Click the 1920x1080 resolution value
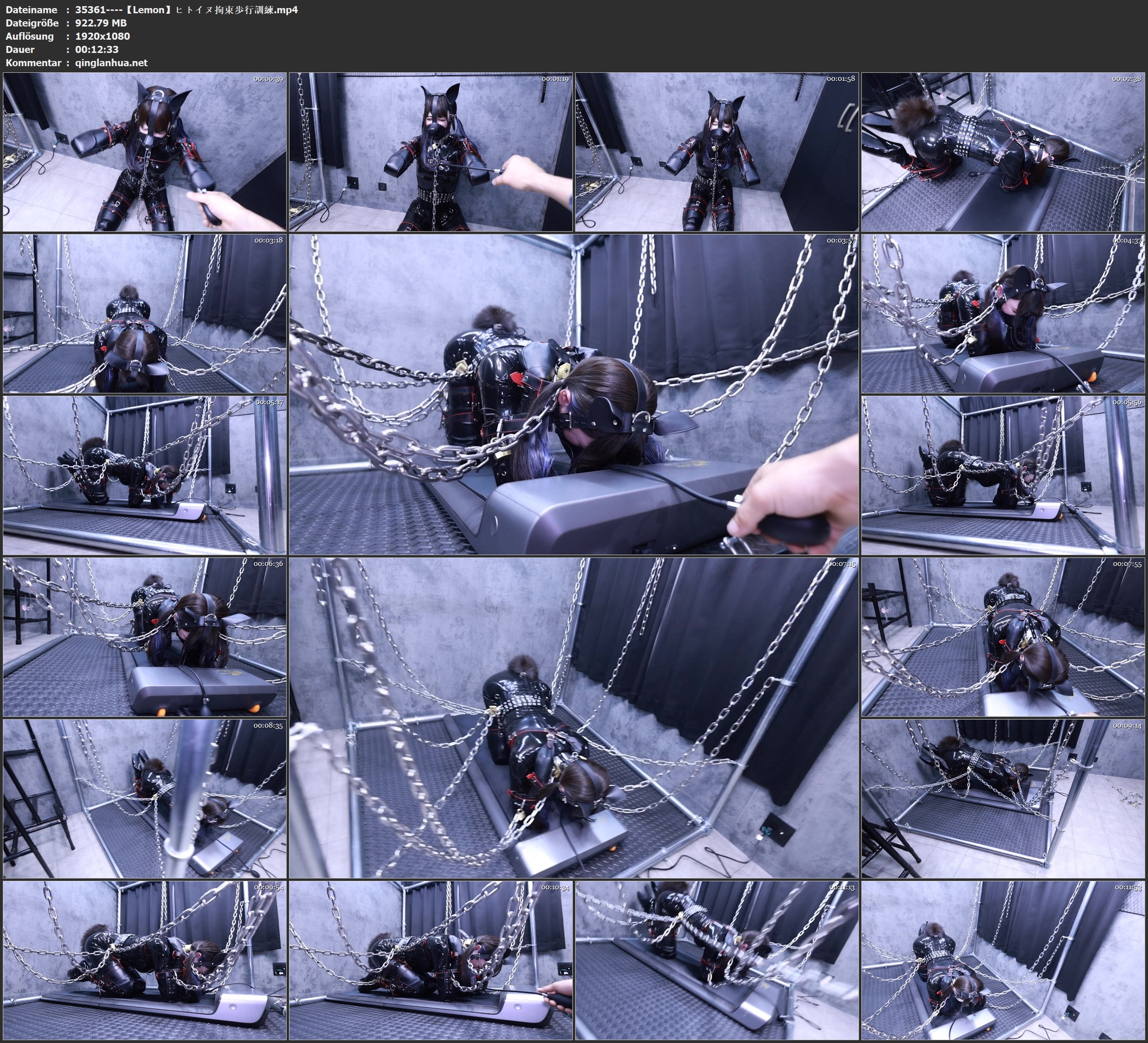The image size is (1148, 1043). [x=103, y=36]
